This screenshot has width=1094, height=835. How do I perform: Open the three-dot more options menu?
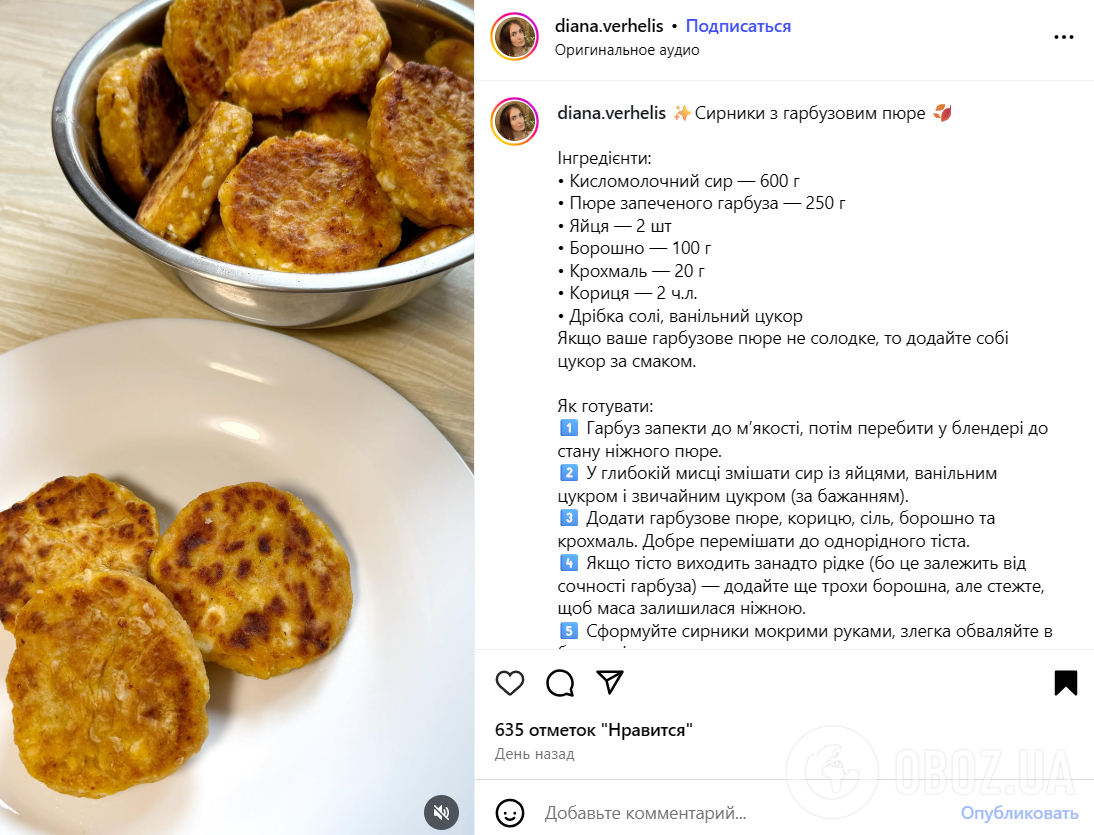[x=1064, y=37]
